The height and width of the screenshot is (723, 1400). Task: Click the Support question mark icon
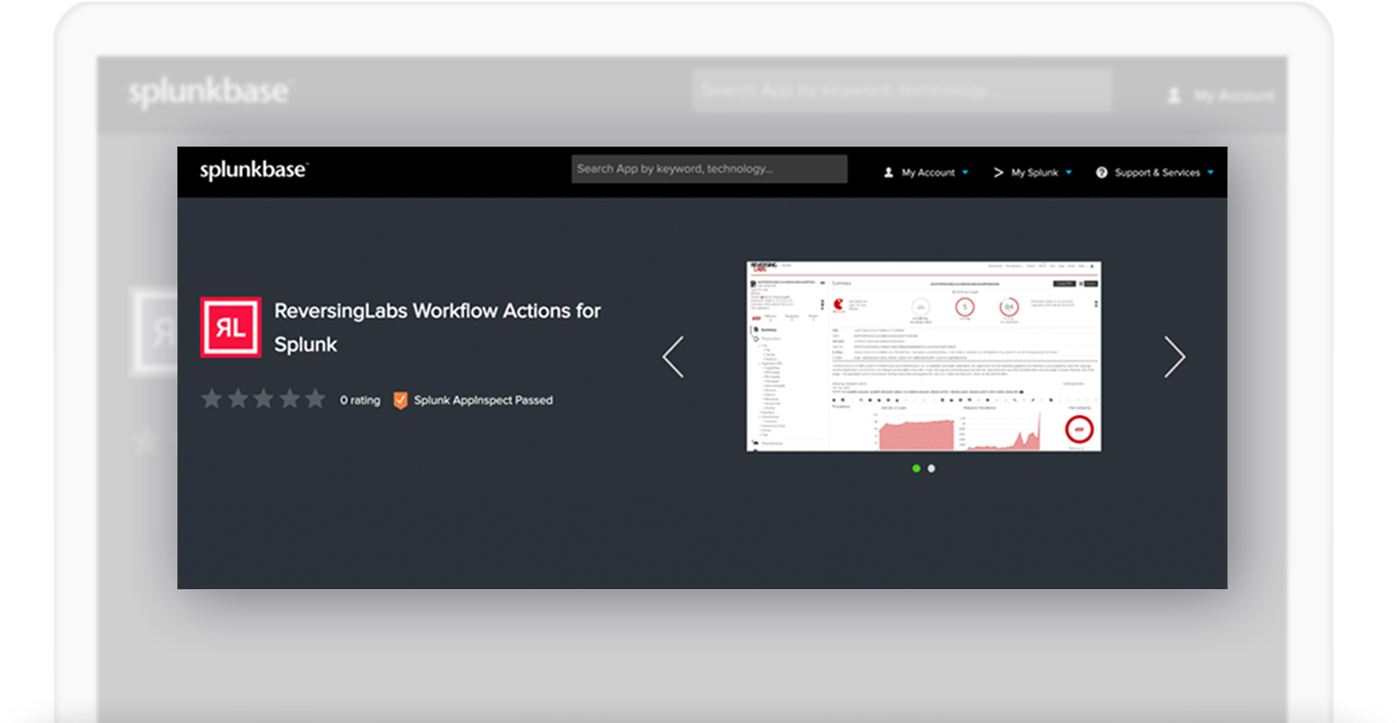[x=1102, y=172]
